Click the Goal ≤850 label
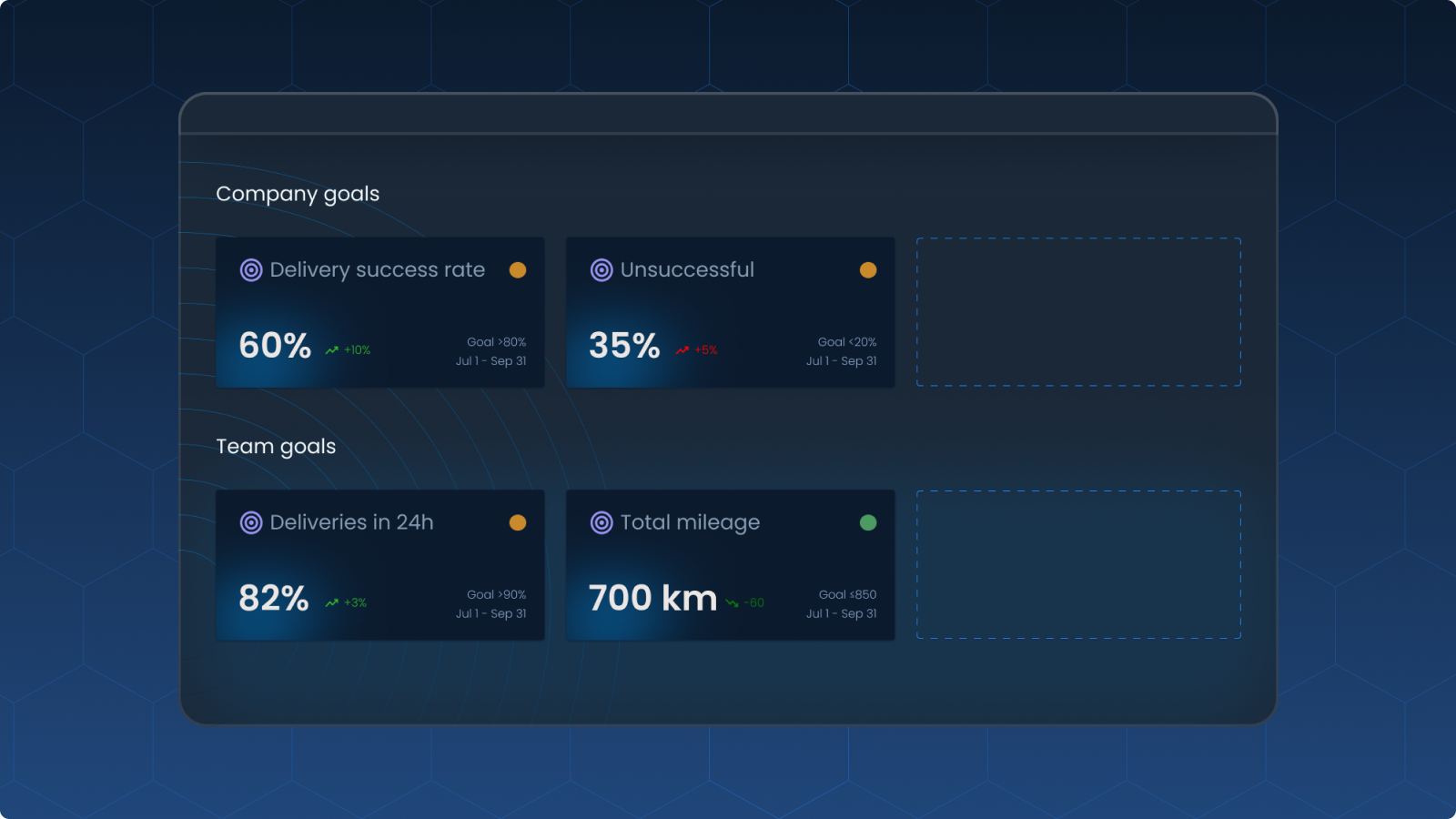The image size is (1456, 819). click(848, 594)
